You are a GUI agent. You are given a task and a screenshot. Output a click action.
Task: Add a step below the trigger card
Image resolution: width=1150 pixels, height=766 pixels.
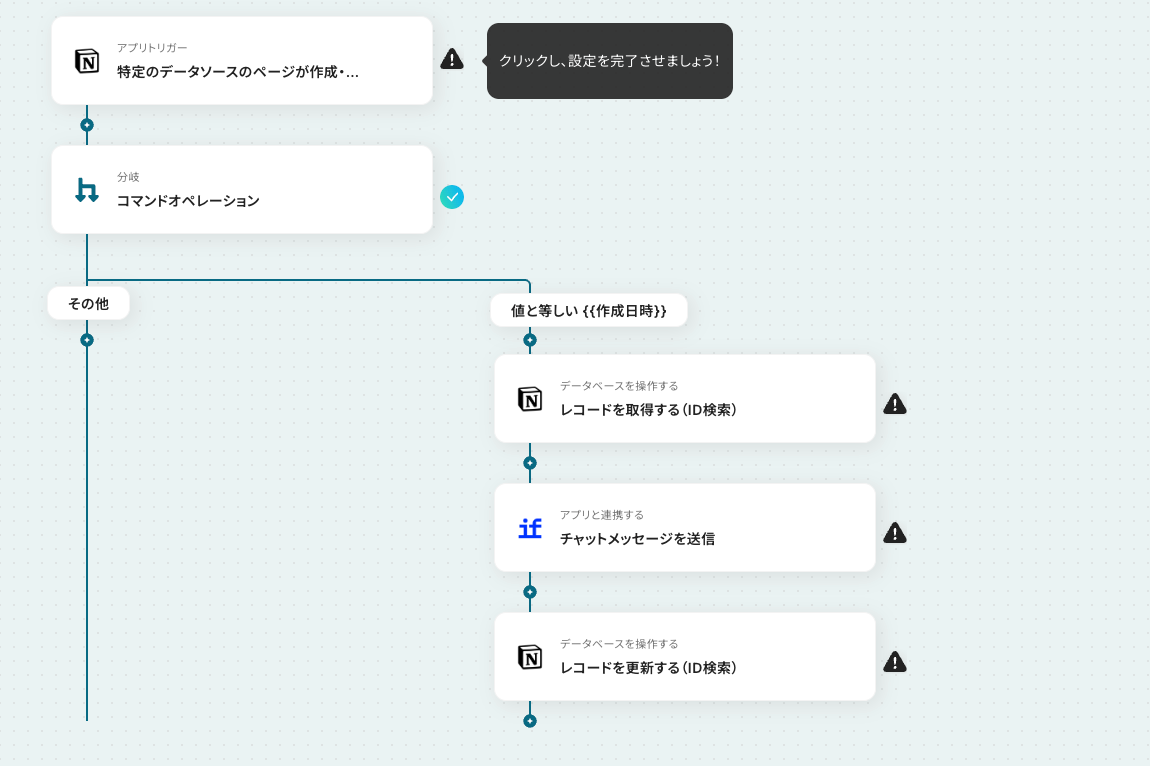[87, 125]
